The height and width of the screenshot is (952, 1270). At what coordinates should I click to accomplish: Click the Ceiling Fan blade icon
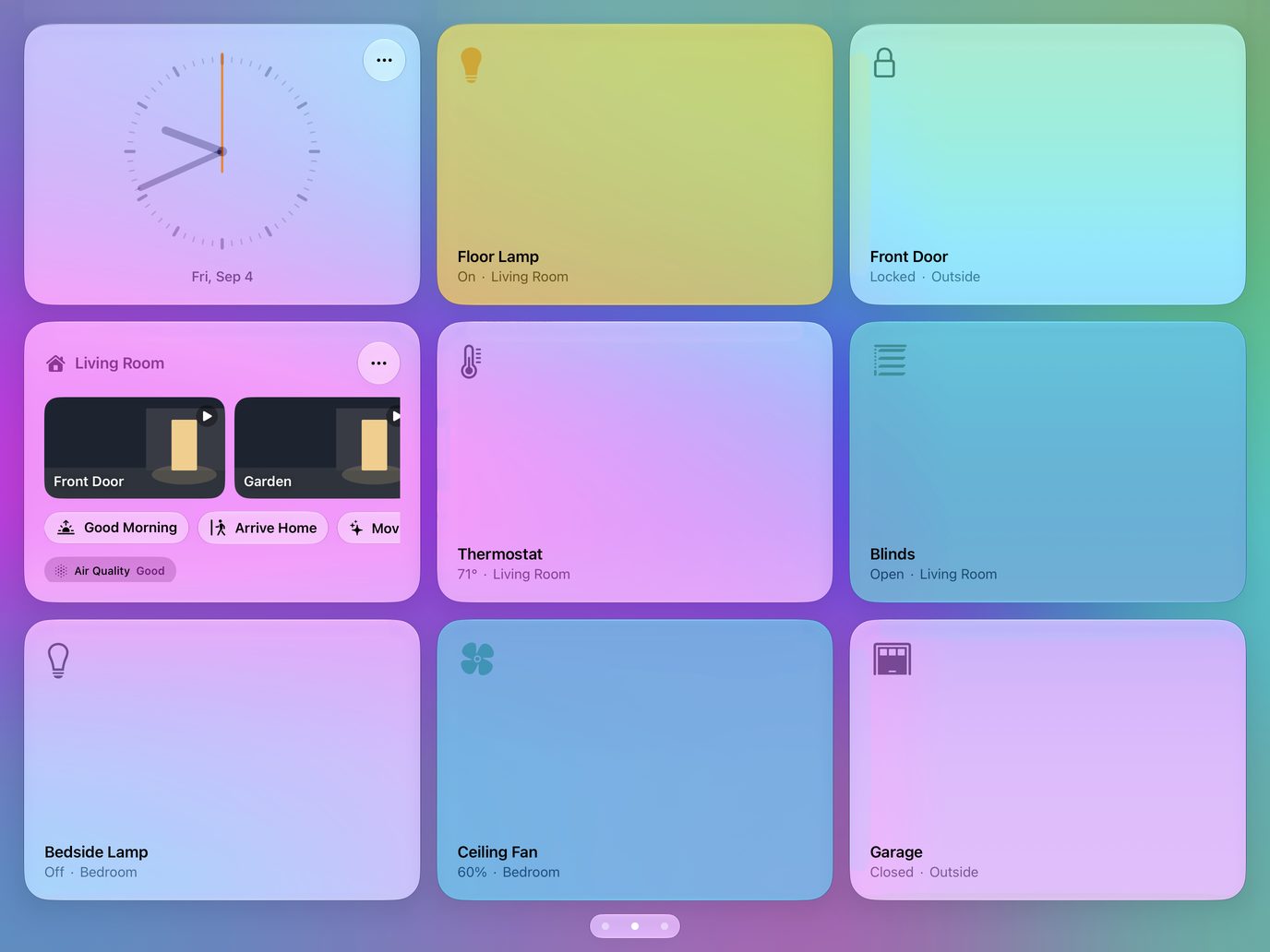click(477, 659)
